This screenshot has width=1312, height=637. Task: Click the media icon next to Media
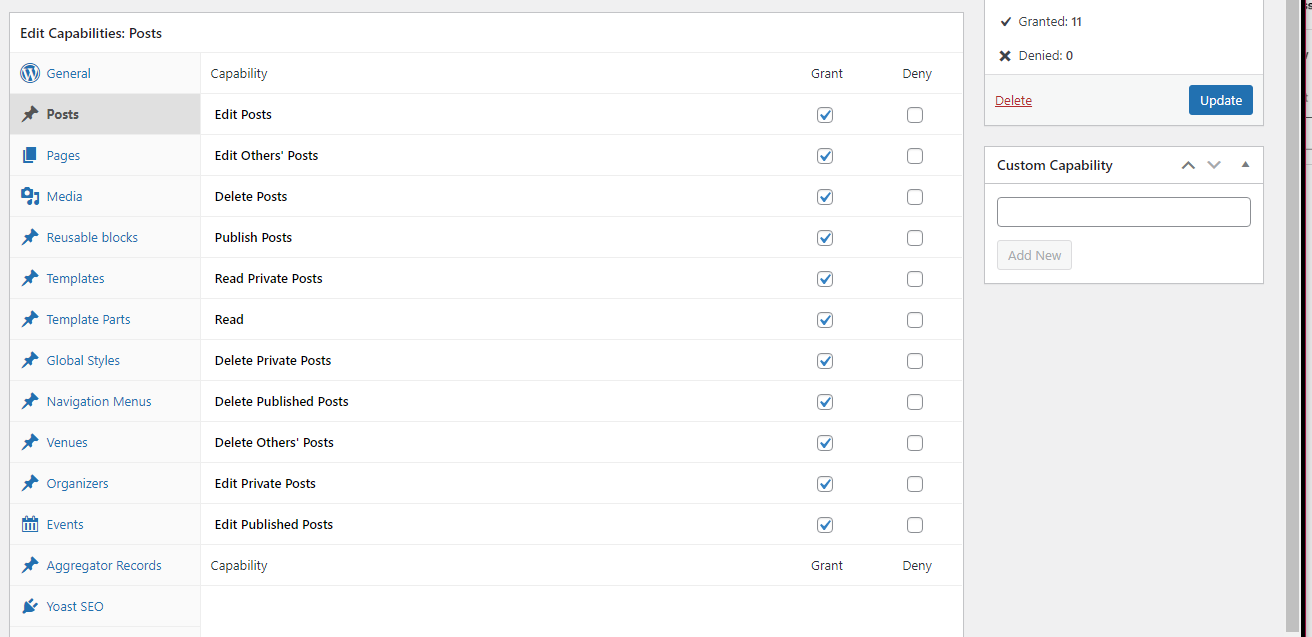30,196
